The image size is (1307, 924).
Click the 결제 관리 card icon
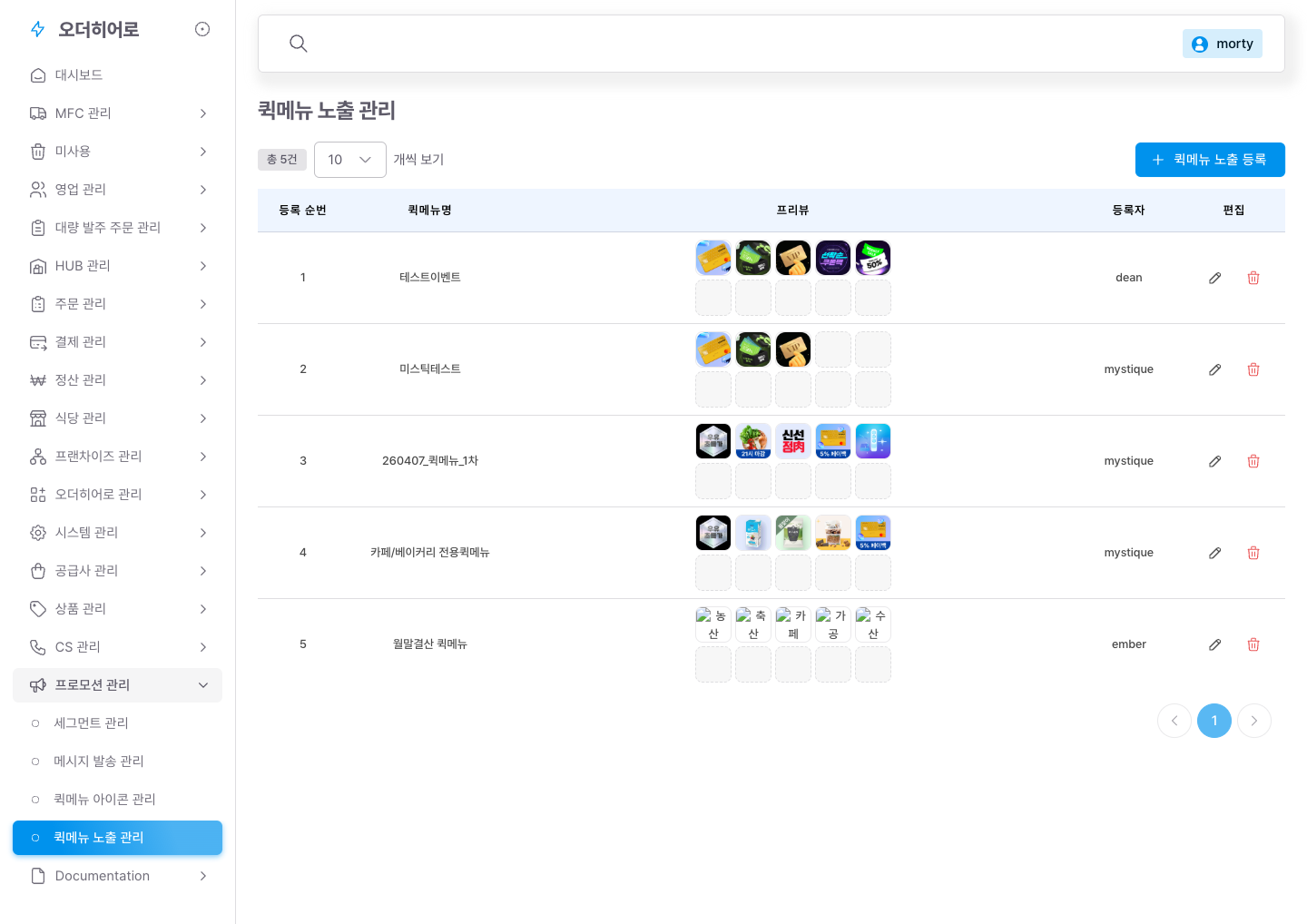[38, 342]
